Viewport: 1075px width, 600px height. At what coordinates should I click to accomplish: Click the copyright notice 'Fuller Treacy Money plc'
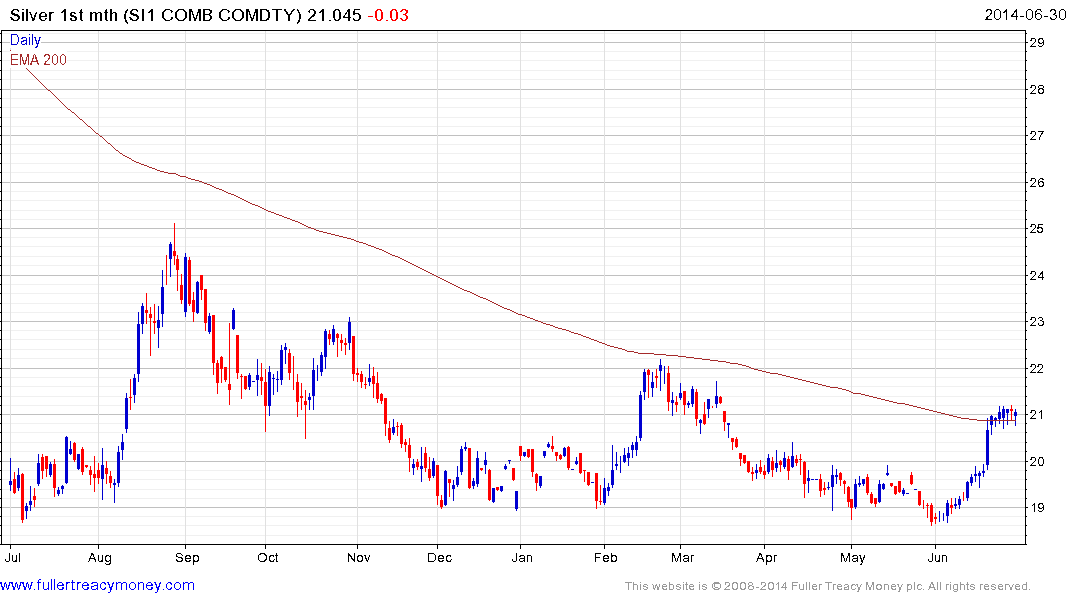(856, 586)
